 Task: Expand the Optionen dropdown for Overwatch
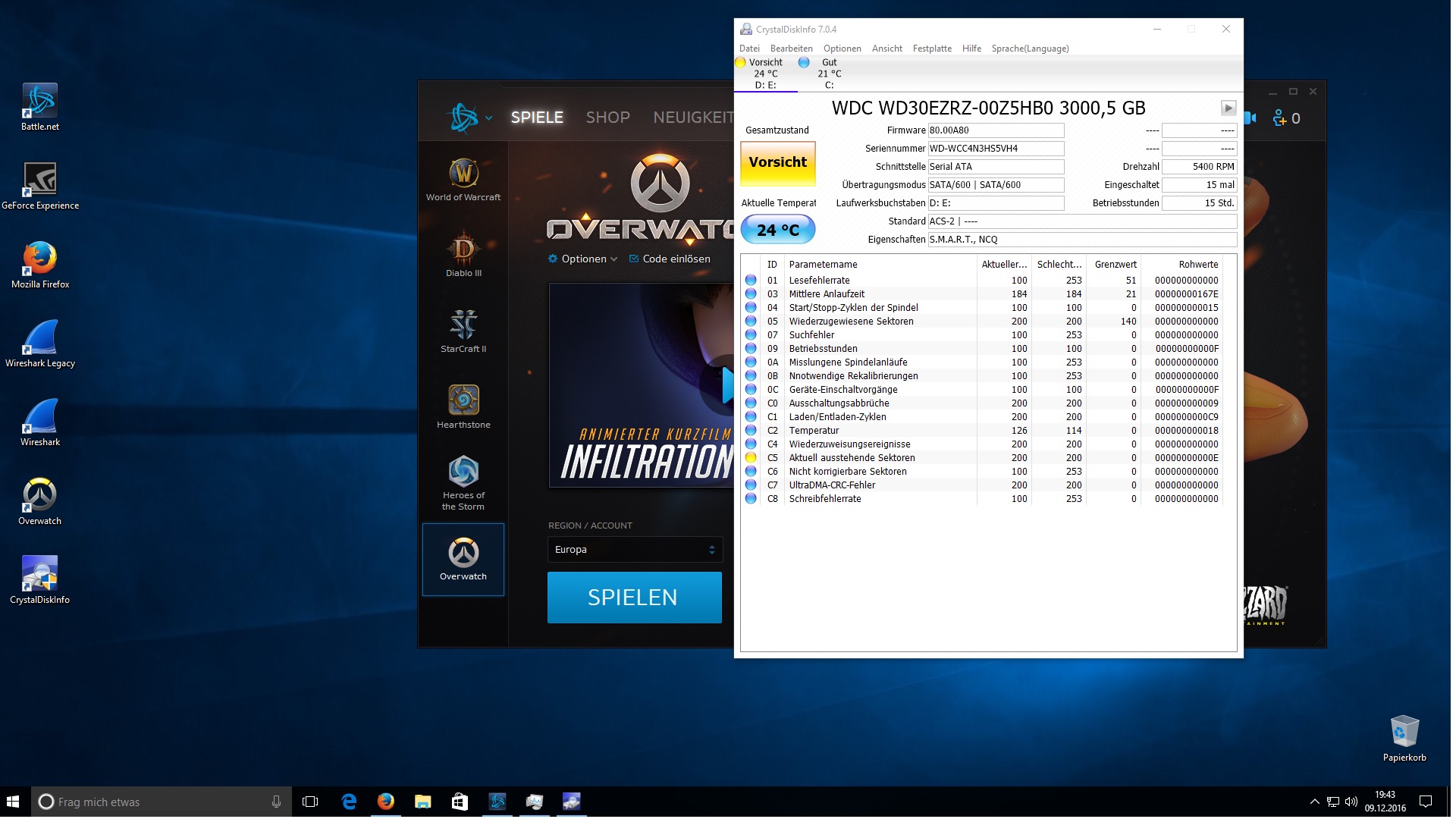pos(583,259)
